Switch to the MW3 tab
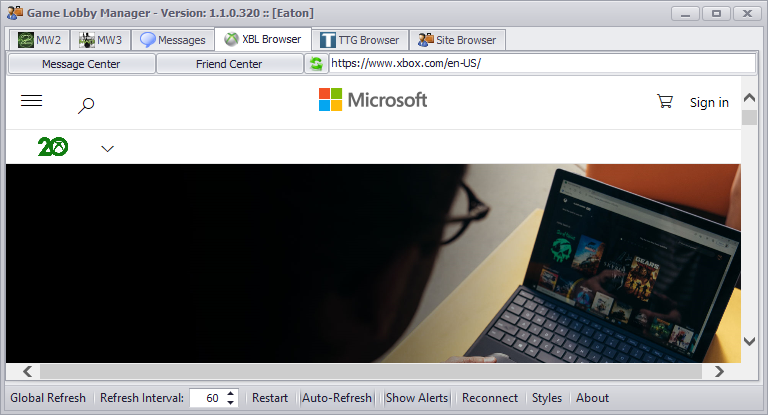Image resolution: width=768 pixels, height=415 pixels. pos(100,40)
